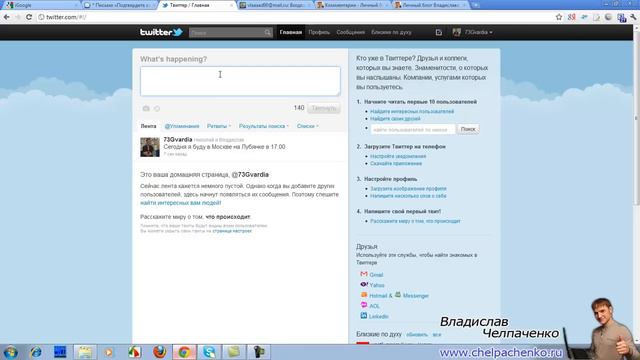This screenshot has height=360, width=640.
Task: Click the search magnifier in Twitter bar
Action: click(x=267, y=32)
